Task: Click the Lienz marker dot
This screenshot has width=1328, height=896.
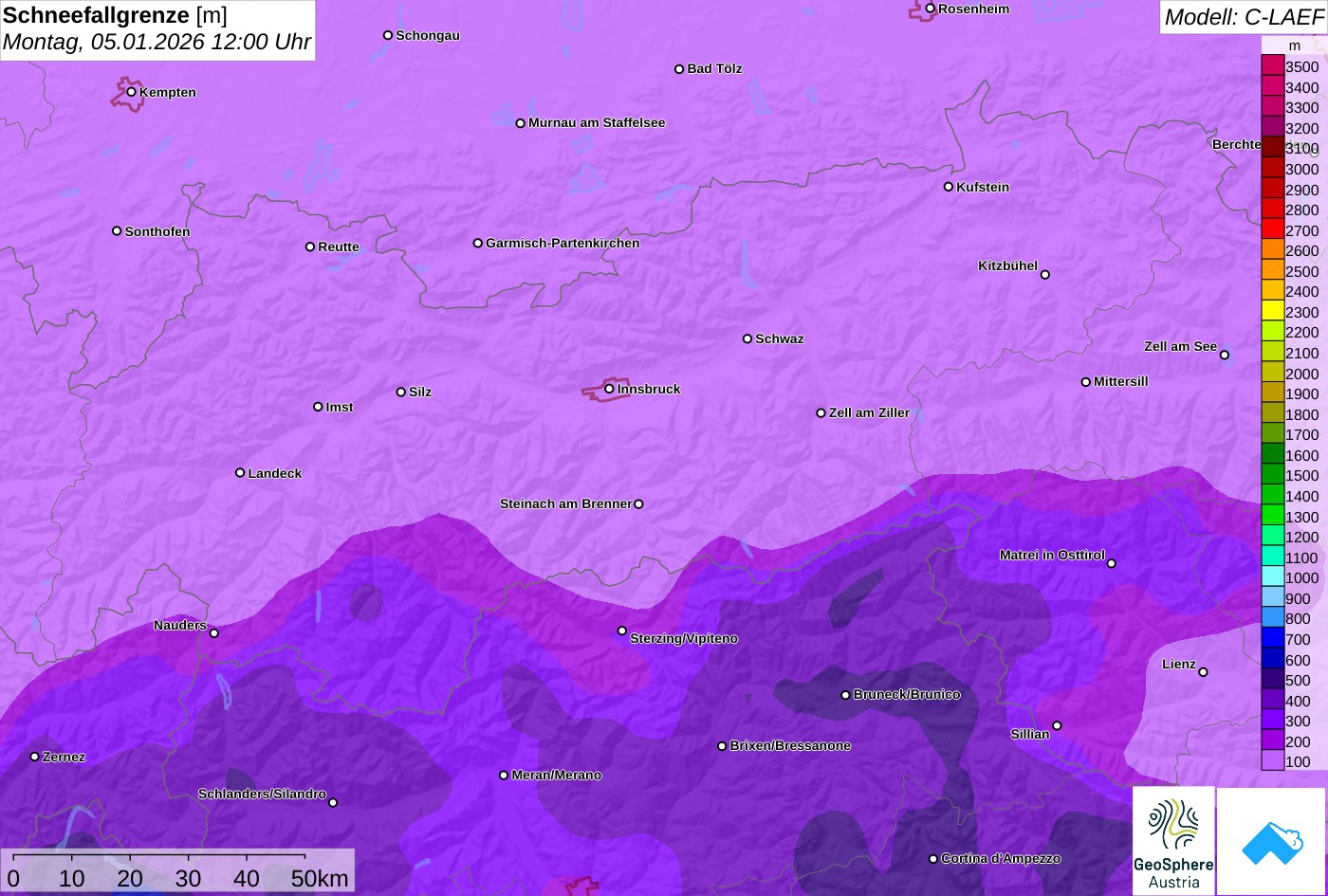Action: point(1203,672)
